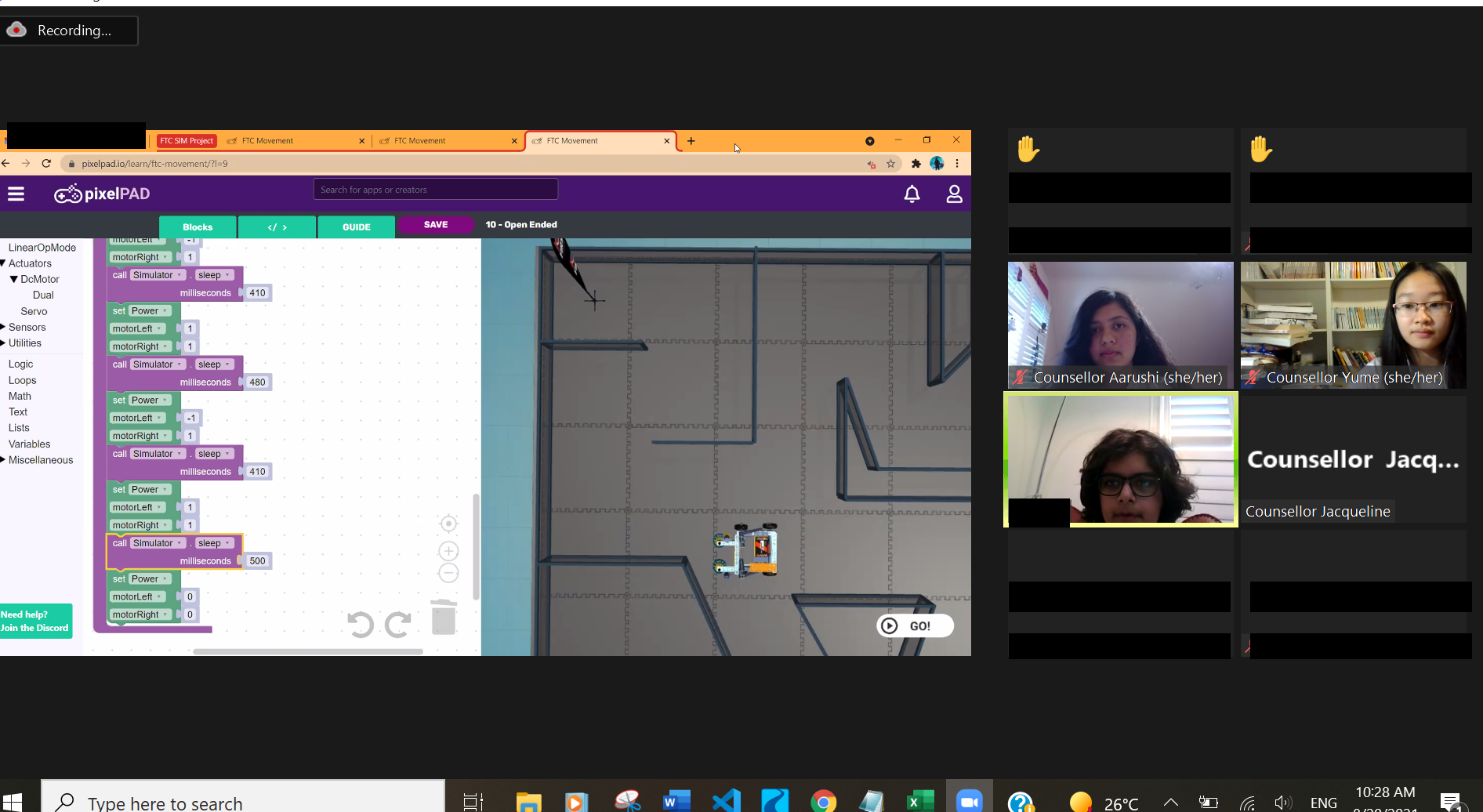Expand the Miscellaneous category
Screen dimensions: 1483x812
[3, 460]
